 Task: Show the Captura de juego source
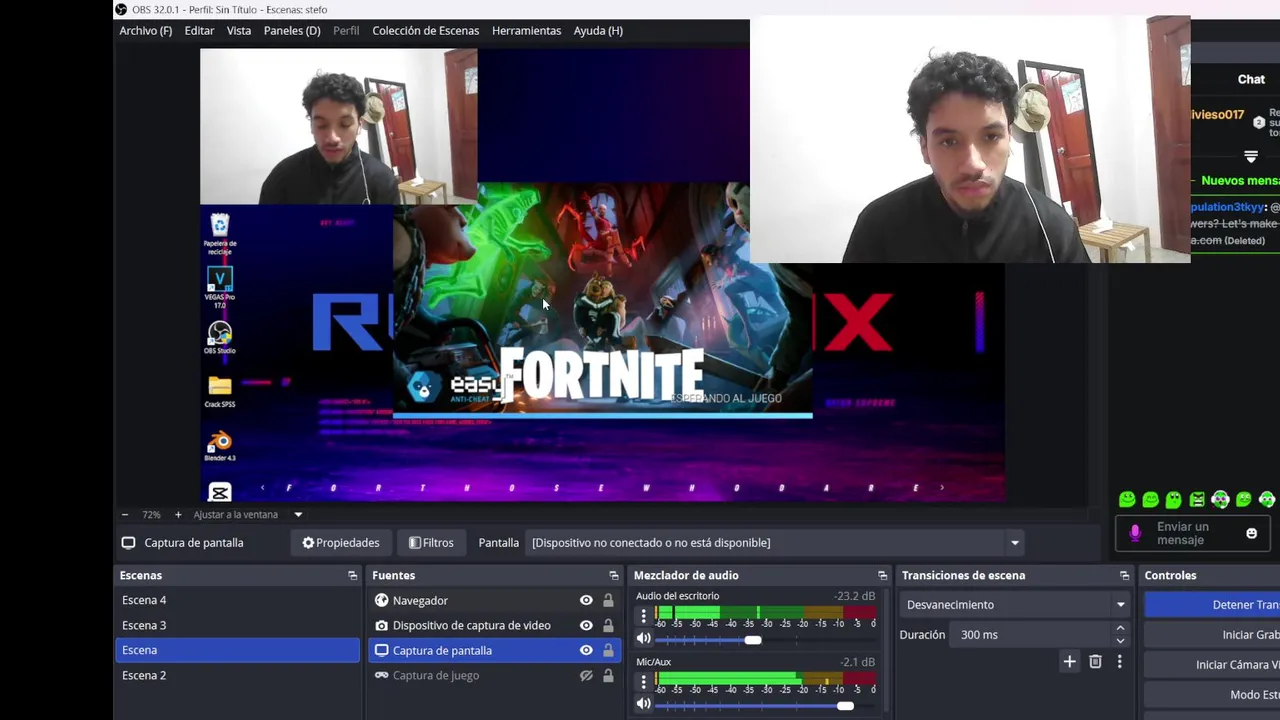(586, 676)
